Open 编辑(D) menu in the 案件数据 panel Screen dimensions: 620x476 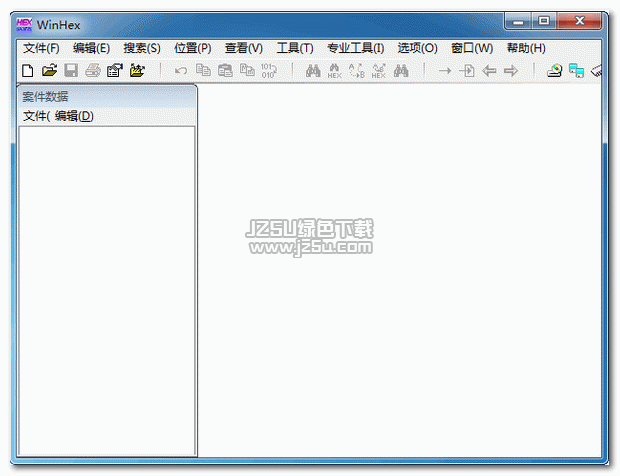click(74, 116)
